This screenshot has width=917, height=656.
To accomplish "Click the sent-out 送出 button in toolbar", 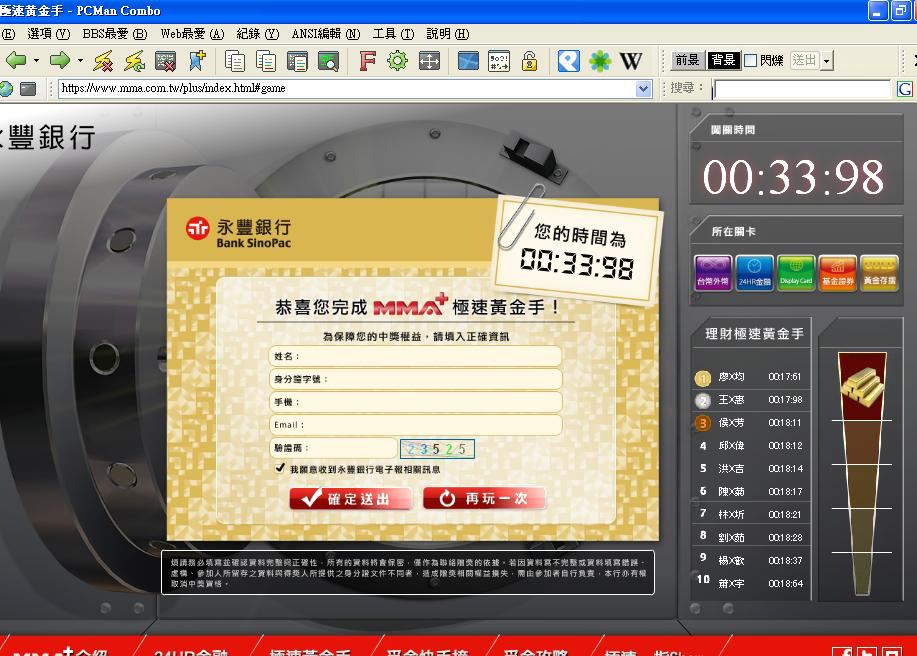I will pos(805,60).
